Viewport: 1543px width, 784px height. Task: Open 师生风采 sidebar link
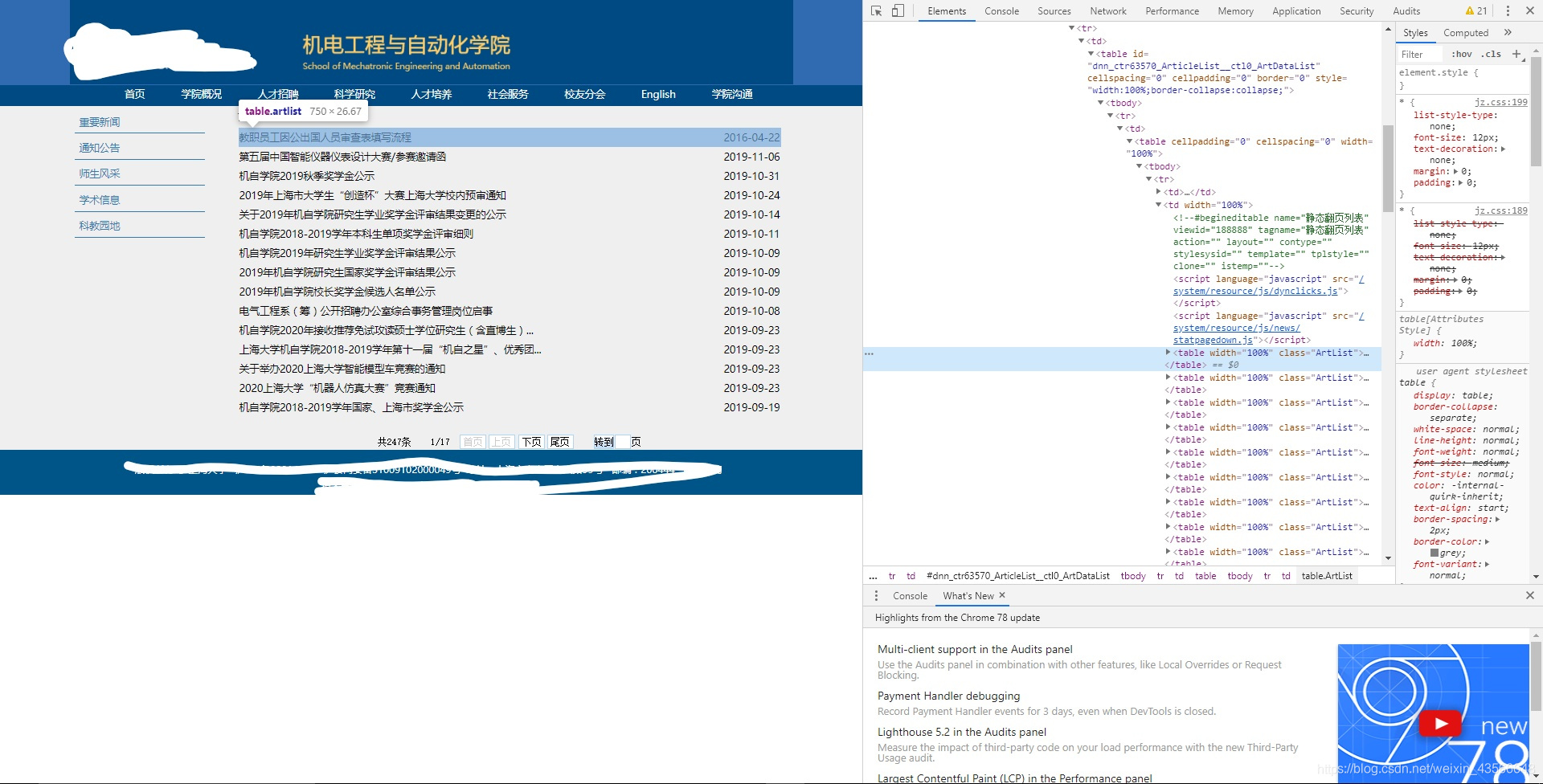(x=100, y=174)
